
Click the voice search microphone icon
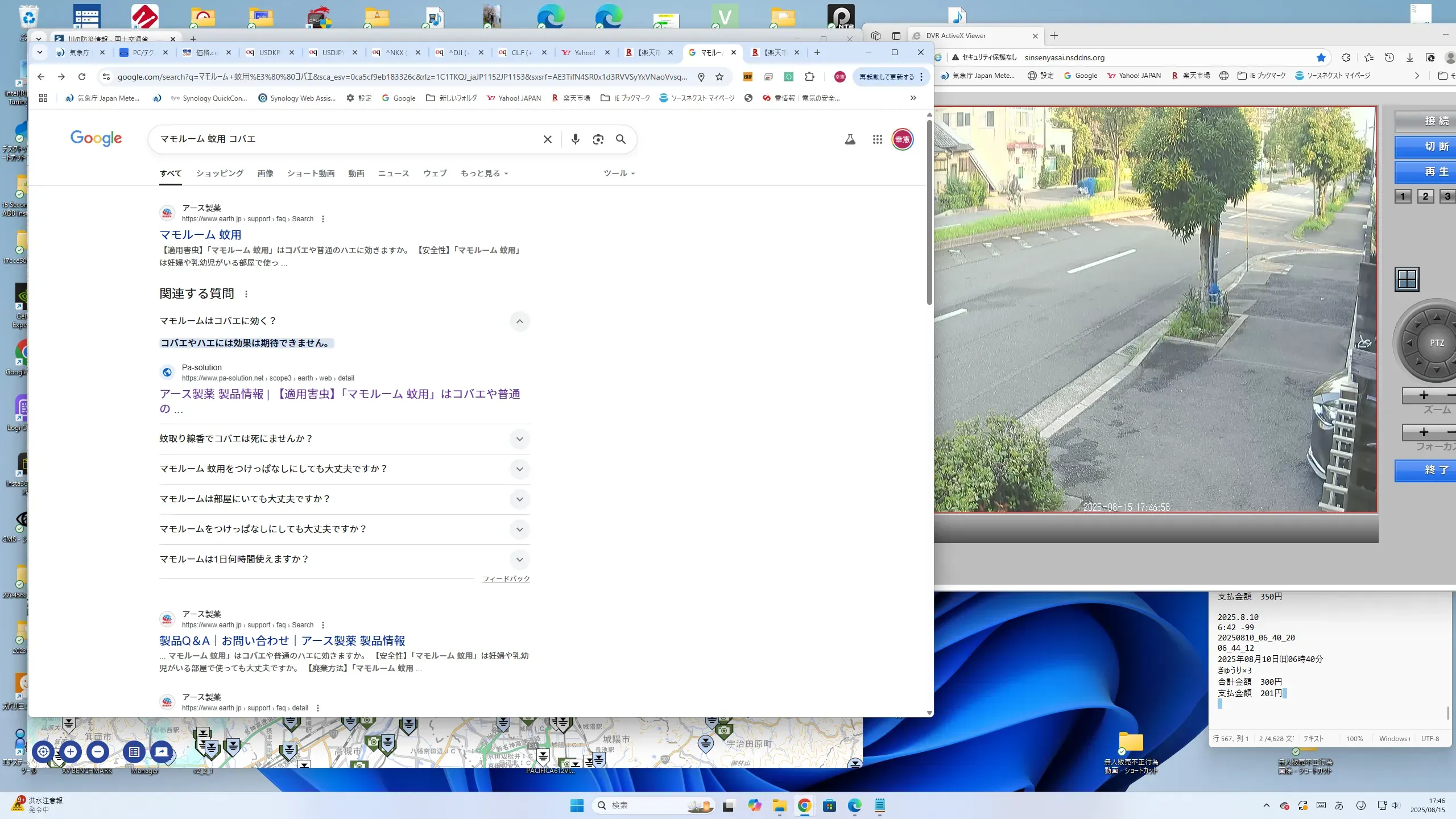point(575,139)
